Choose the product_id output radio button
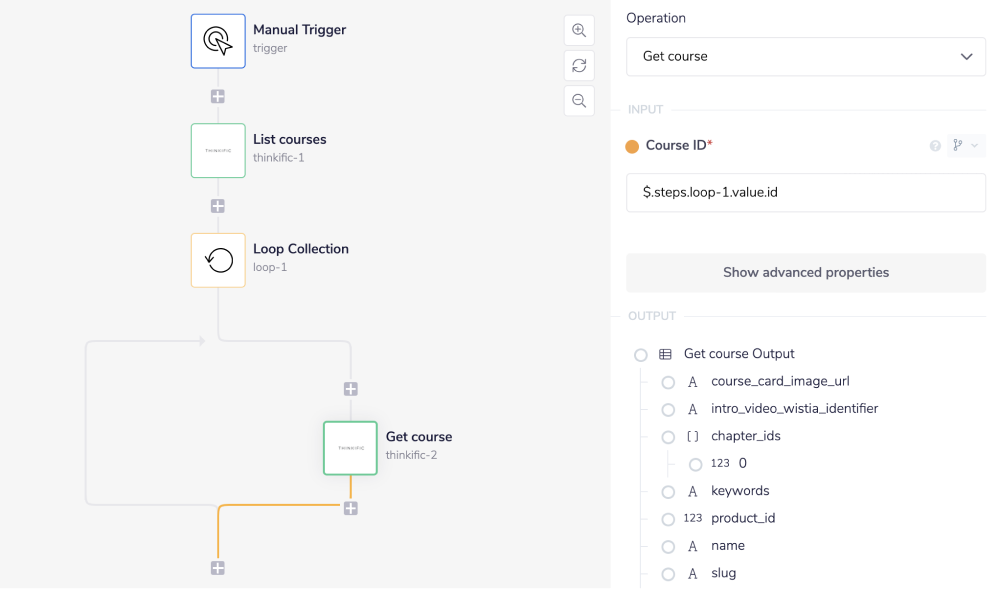The height and width of the screenshot is (589, 1000). (x=668, y=519)
